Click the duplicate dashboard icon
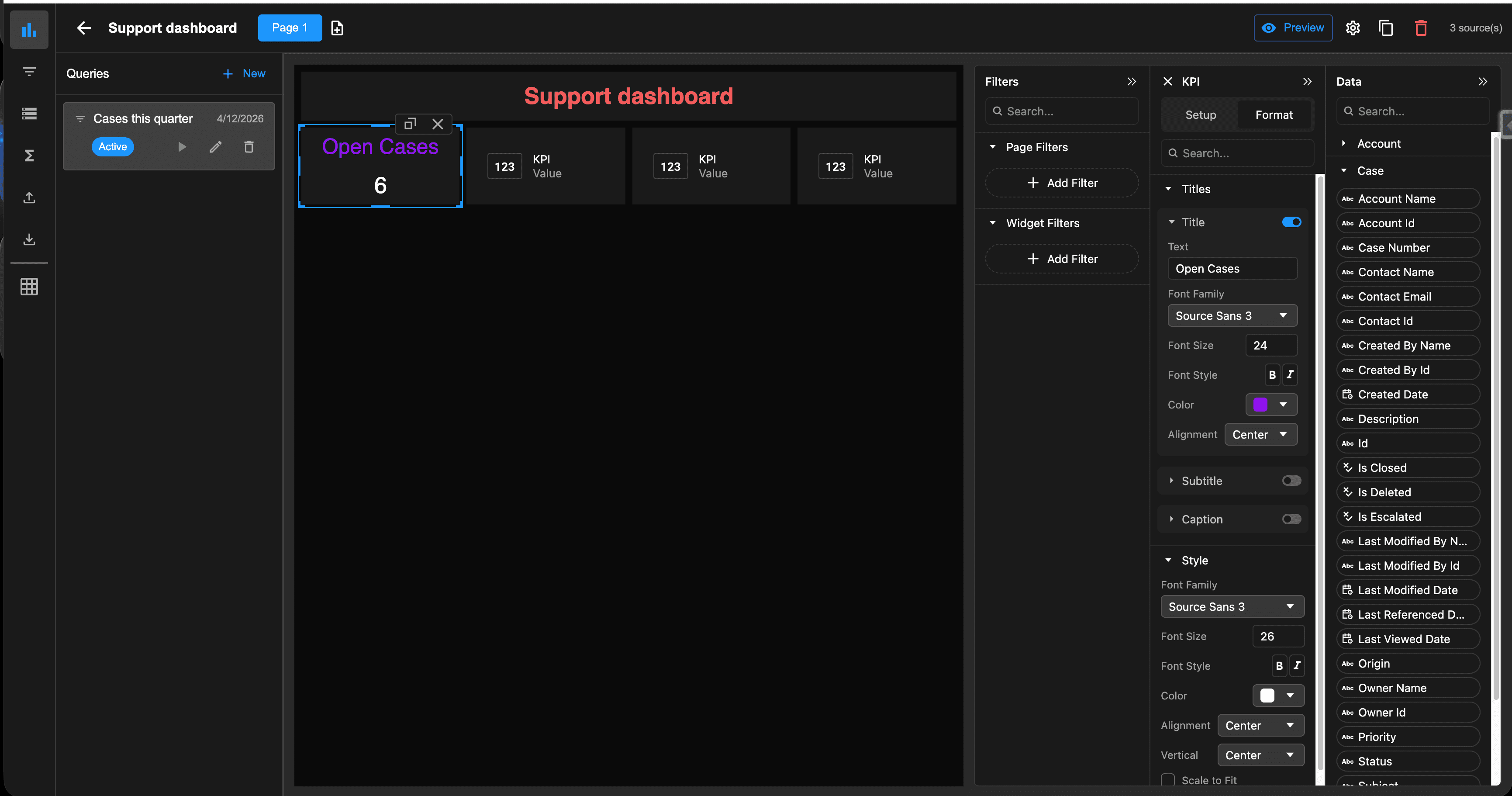Image resolution: width=1512 pixels, height=796 pixels. coord(1386,28)
